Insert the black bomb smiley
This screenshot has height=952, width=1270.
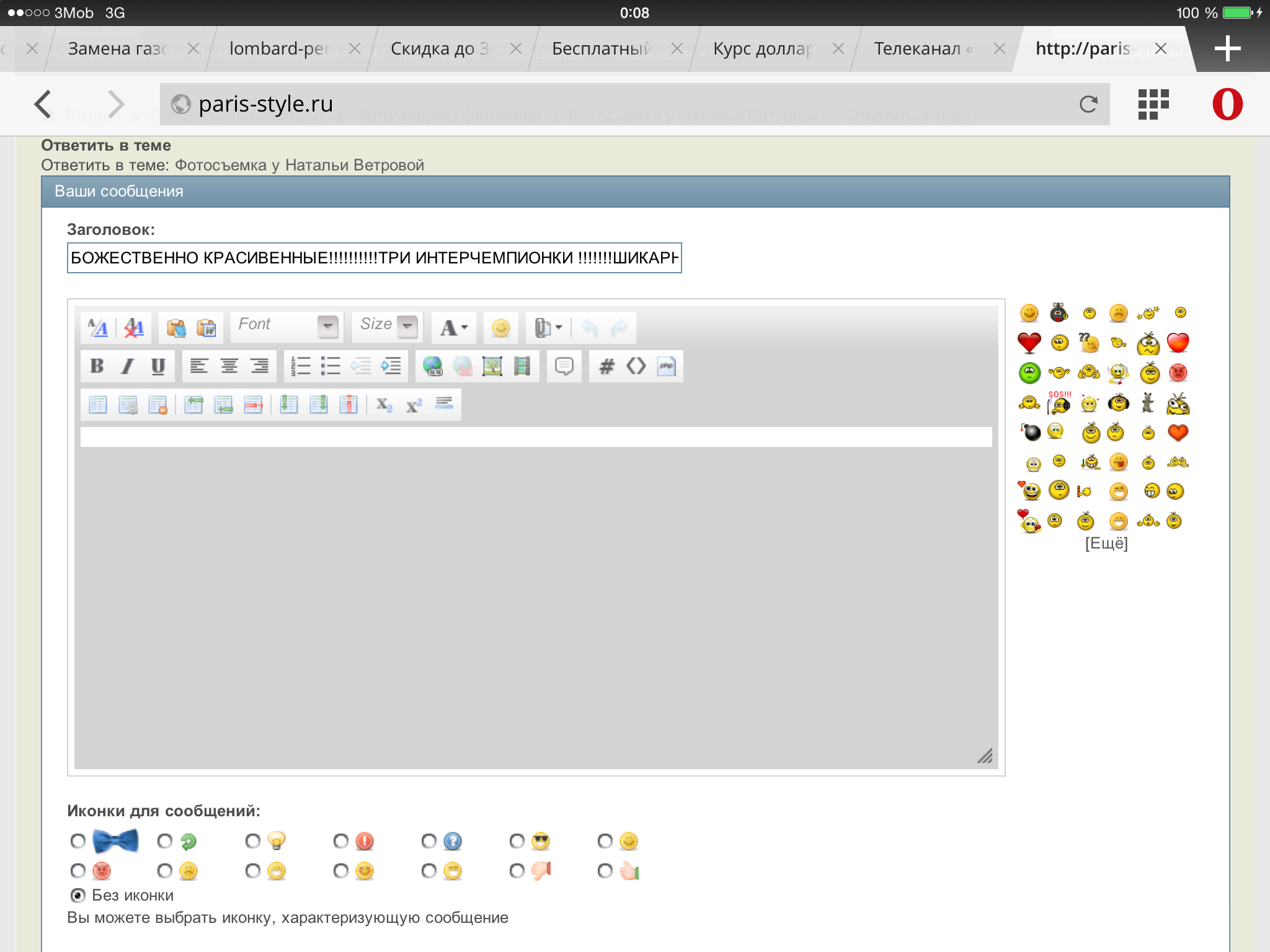1030,431
